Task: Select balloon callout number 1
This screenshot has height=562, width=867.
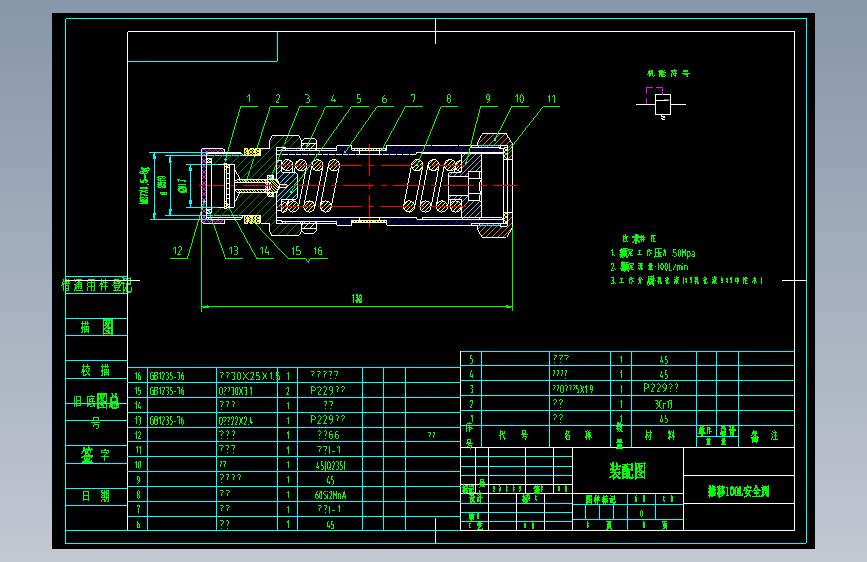Action: click(249, 98)
